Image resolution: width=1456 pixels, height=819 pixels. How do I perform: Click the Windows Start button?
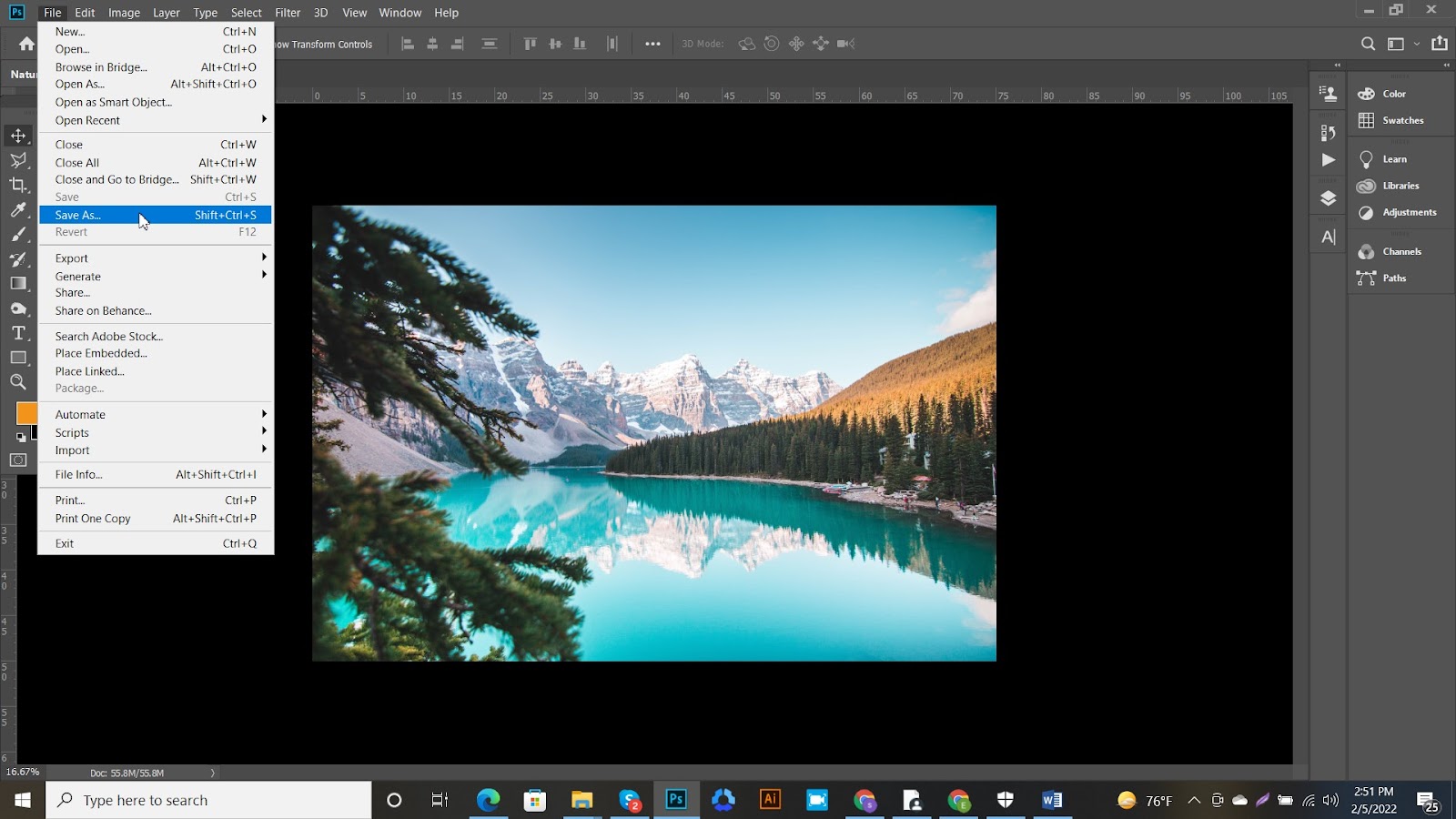23,800
